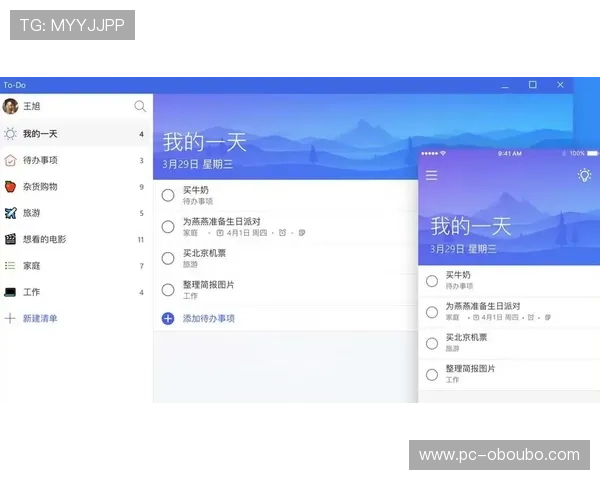Open the hamburger menu in phone view
This screenshot has width=600, height=480.
432,175
